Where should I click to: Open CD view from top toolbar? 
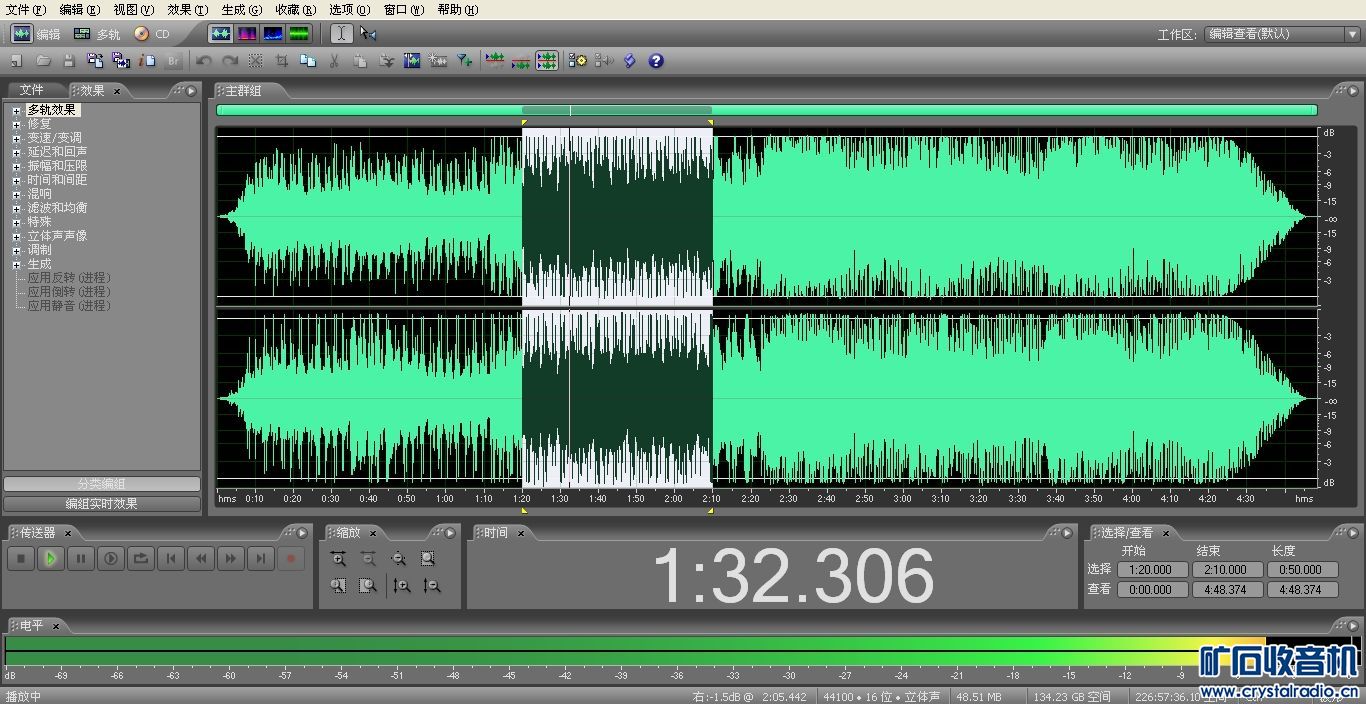[x=152, y=34]
